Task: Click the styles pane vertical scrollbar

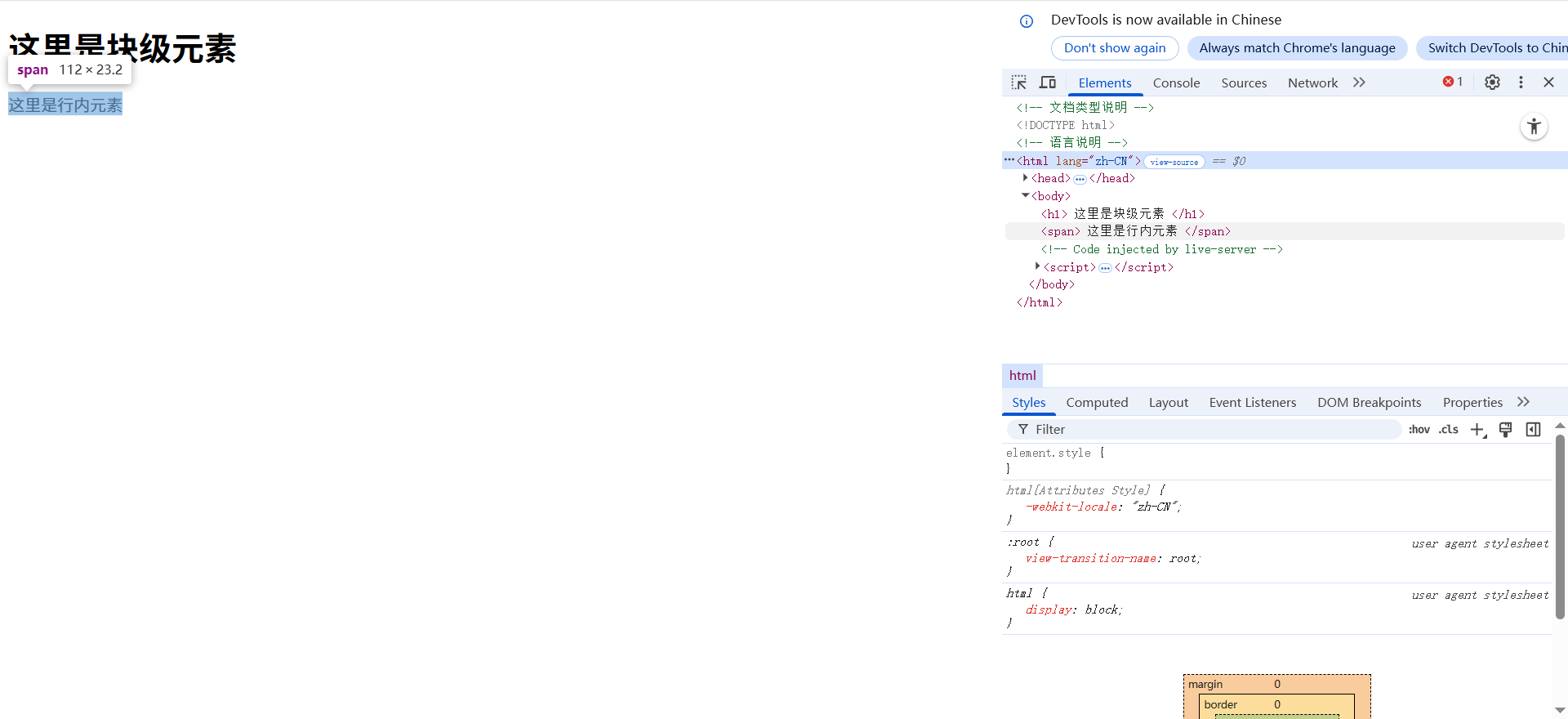Action: (1560, 527)
